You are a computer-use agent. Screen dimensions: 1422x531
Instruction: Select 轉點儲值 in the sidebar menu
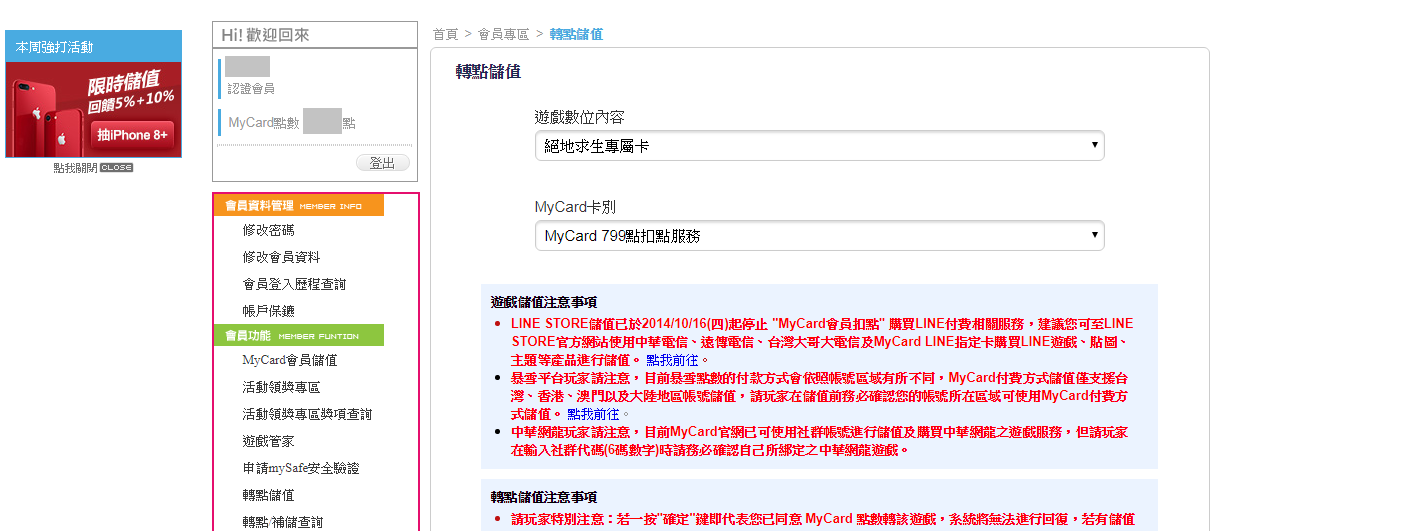[268, 495]
